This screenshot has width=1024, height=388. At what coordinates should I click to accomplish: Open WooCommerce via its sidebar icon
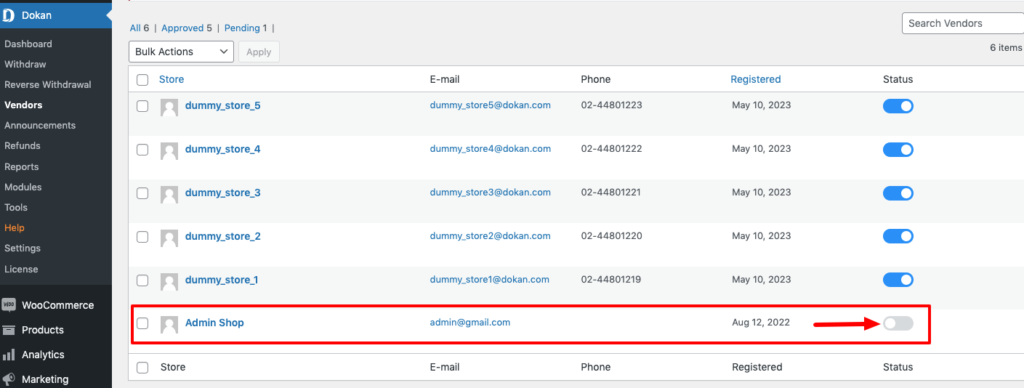(9, 305)
